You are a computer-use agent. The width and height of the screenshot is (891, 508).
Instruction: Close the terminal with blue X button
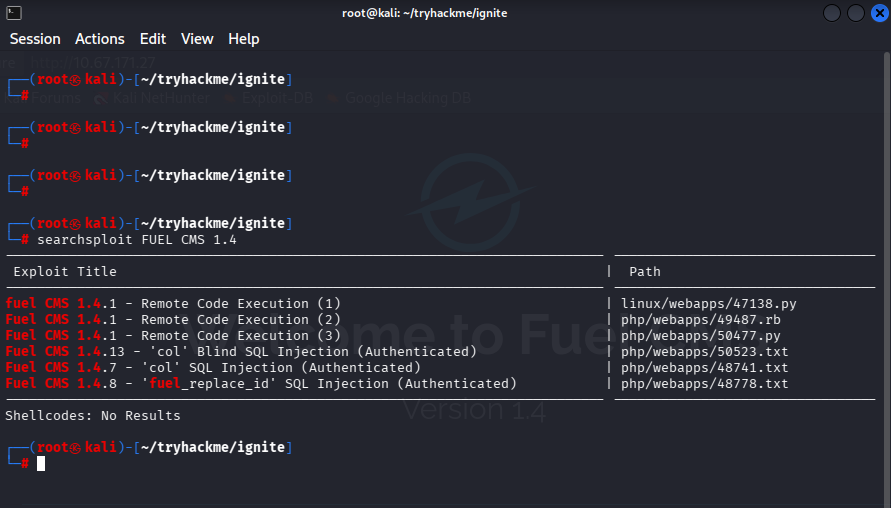pyautogui.click(x=880, y=13)
